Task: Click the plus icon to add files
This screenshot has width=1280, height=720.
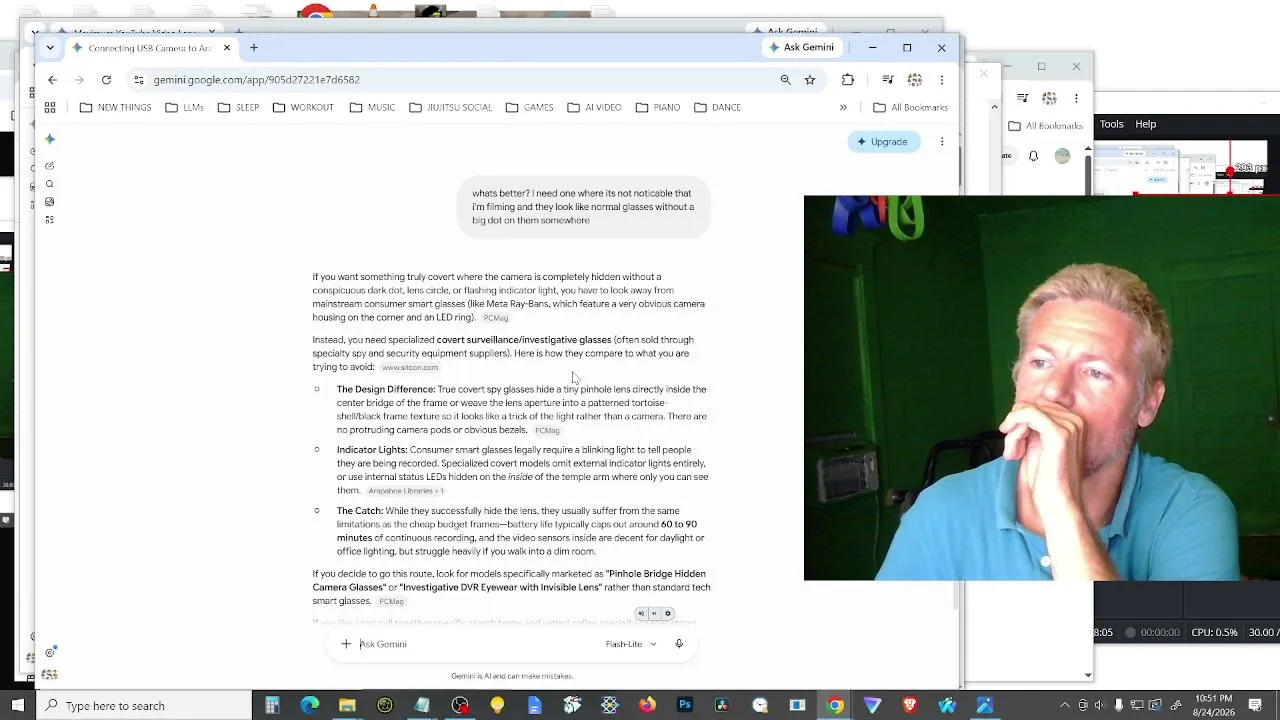Action: pos(346,644)
